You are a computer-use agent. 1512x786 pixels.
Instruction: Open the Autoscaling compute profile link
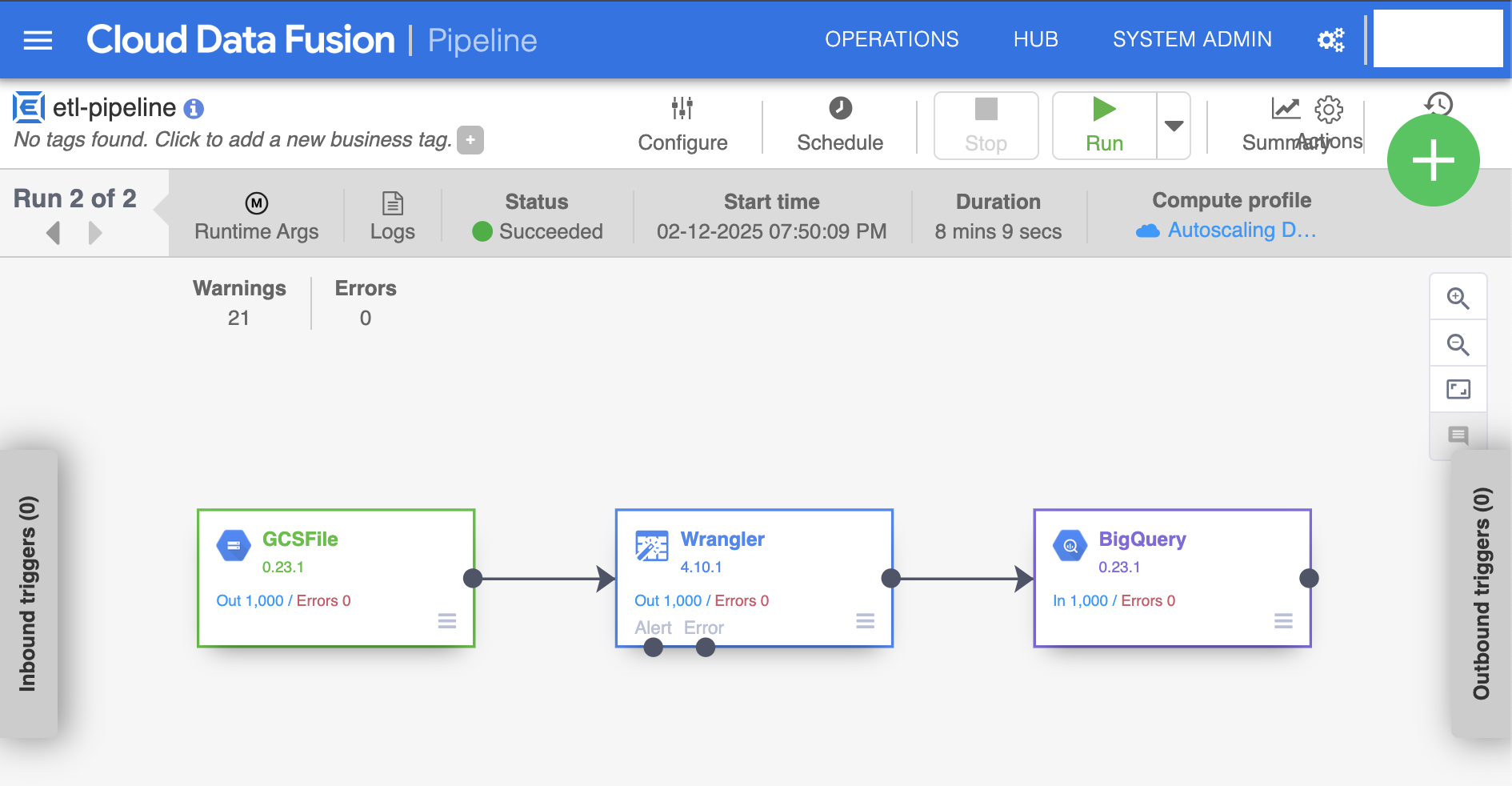click(1241, 231)
